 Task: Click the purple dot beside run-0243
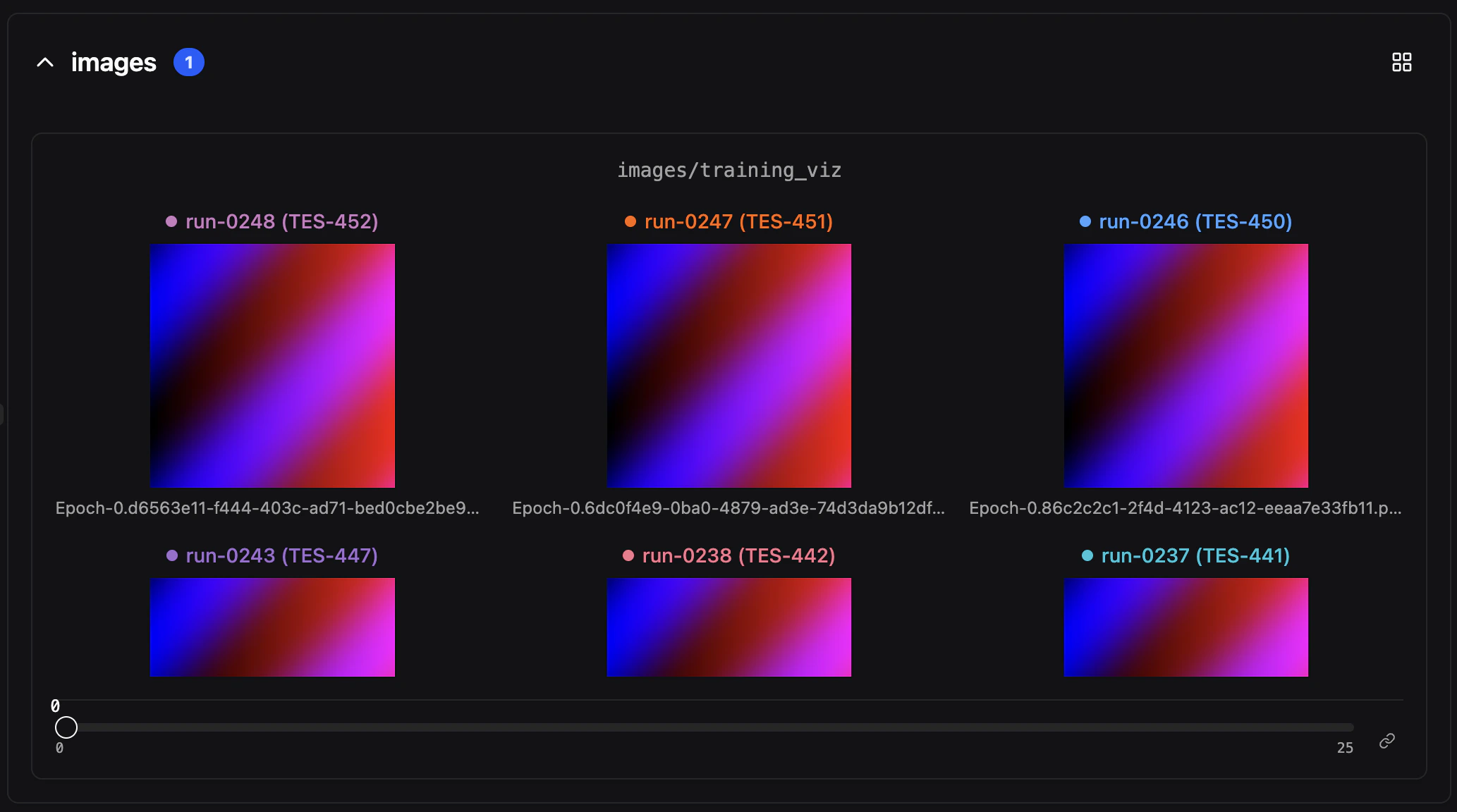[x=171, y=555]
